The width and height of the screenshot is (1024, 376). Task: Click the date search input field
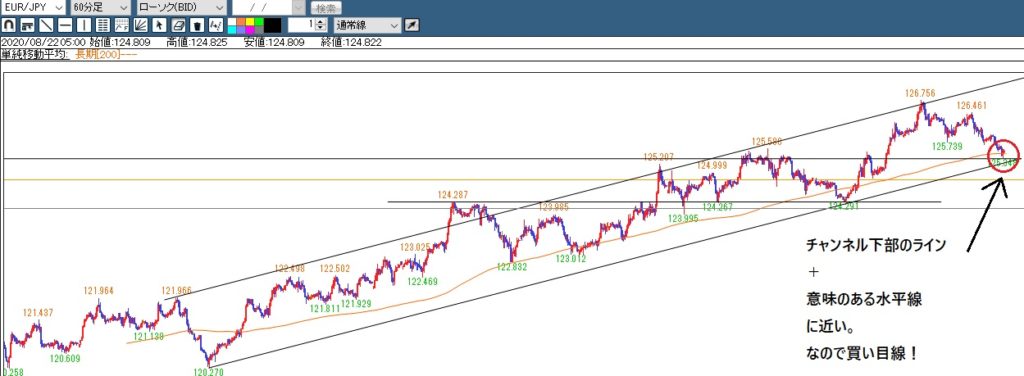(x=263, y=7)
